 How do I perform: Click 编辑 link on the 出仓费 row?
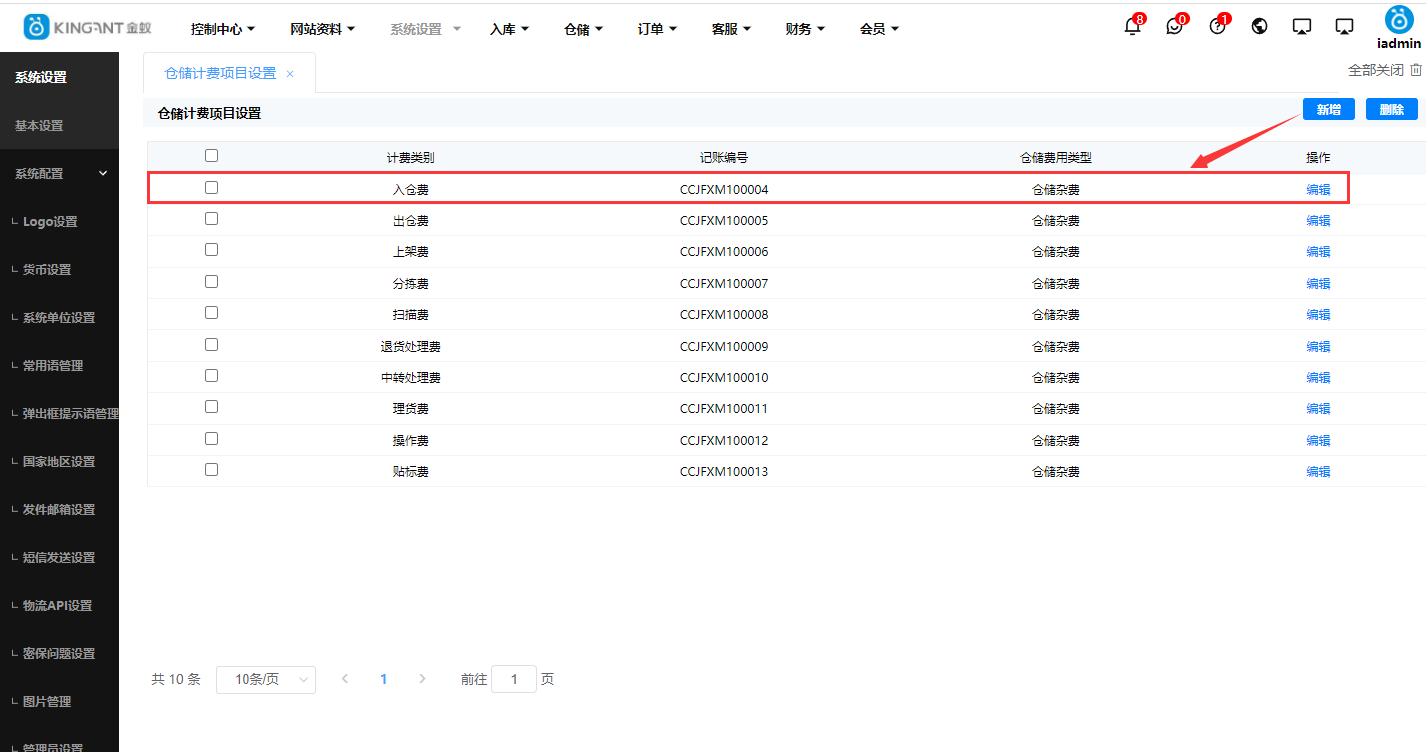click(x=1318, y=220)
